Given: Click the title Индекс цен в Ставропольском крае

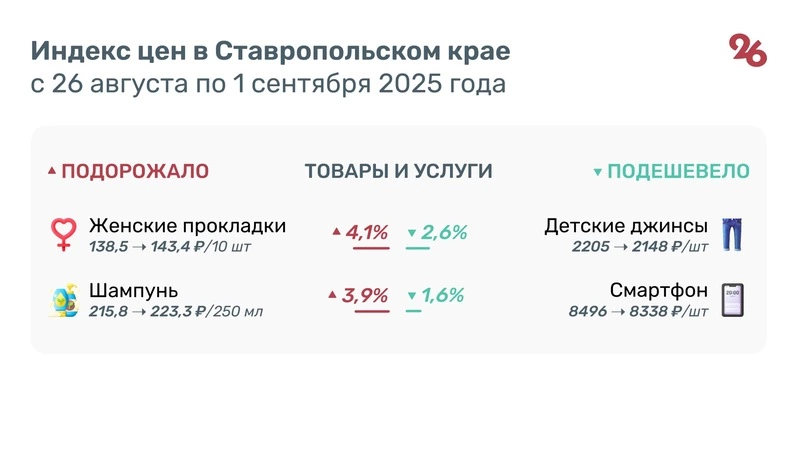Looking at the screenshot, I should click(x=270, y=50).
